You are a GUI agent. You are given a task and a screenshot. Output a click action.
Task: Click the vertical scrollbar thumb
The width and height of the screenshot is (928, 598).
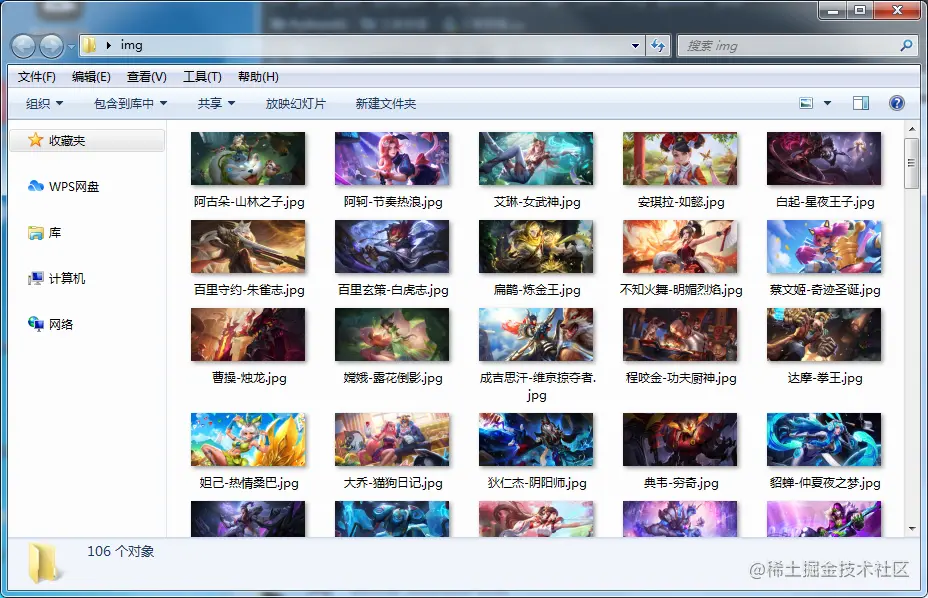pyautogui.click(x=911, y=163)
